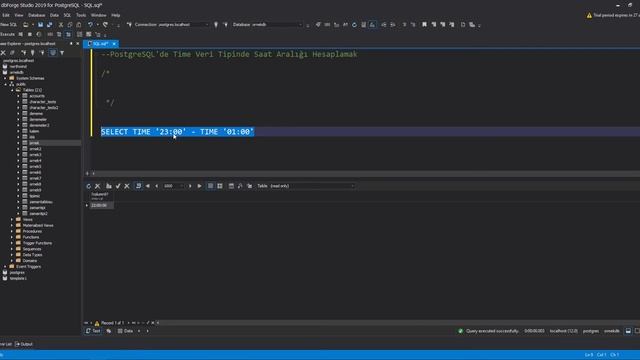Select the Trigger Functions folder
640x360 pixels.
[x=37, y=243]
